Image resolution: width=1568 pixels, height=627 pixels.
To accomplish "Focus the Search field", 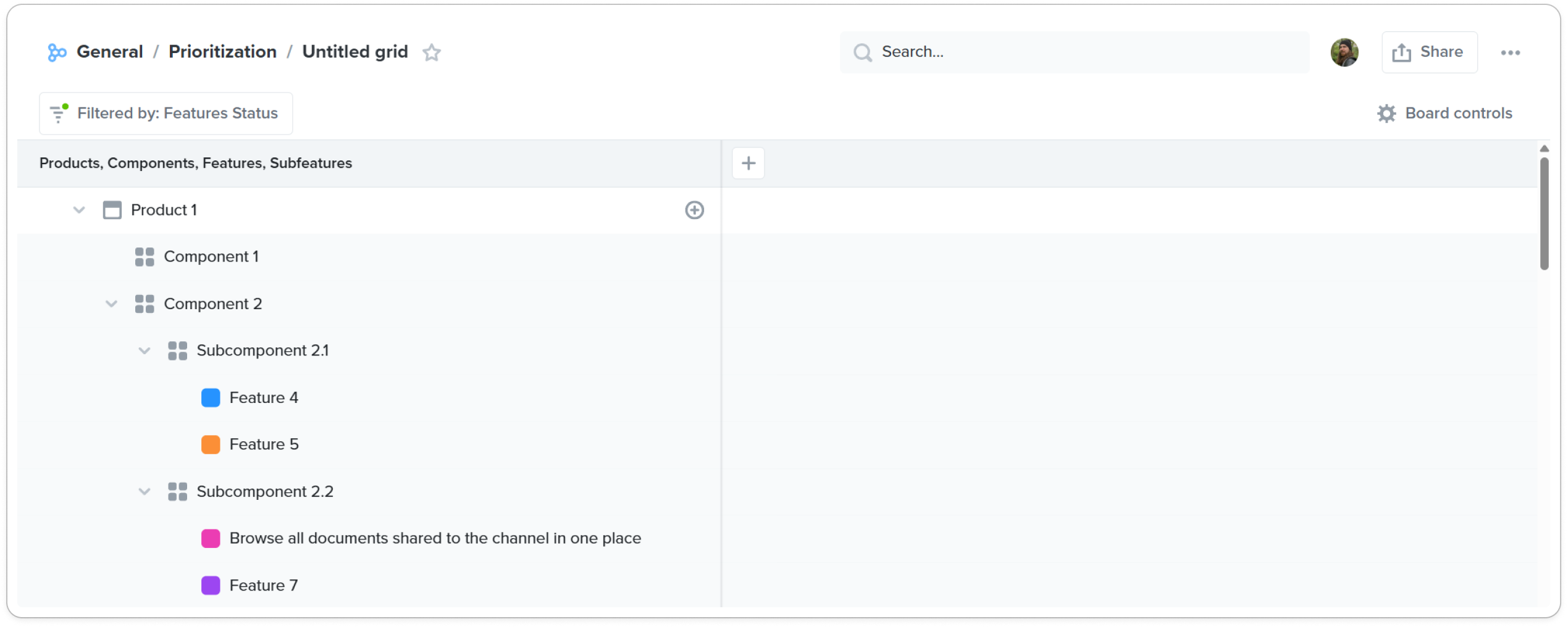I will pyautogui.click(x=1073, y=52).
